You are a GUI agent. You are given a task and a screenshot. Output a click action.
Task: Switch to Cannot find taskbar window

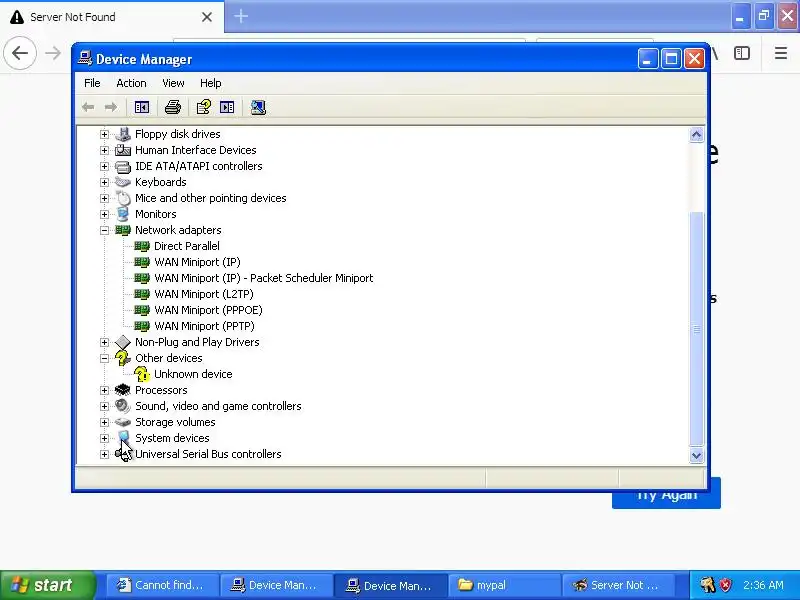(162, 585)
